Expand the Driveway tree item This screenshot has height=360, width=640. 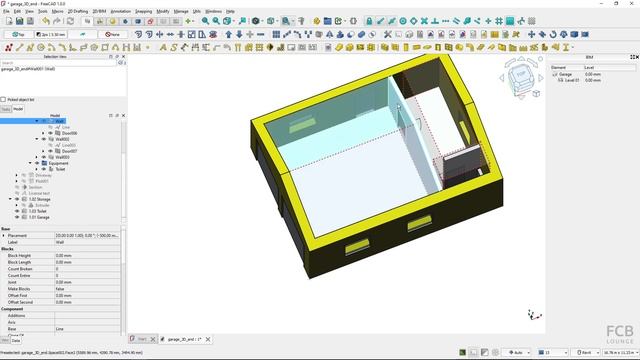[x=17, y=175]
